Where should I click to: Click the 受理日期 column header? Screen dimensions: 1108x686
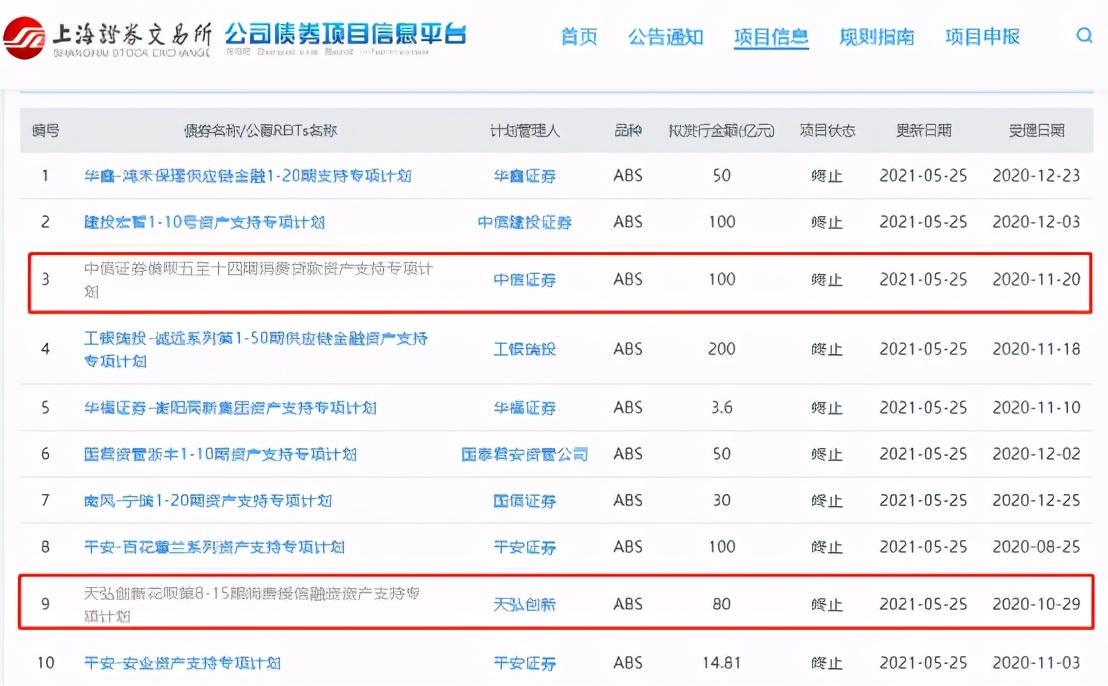coord(1037,131)
